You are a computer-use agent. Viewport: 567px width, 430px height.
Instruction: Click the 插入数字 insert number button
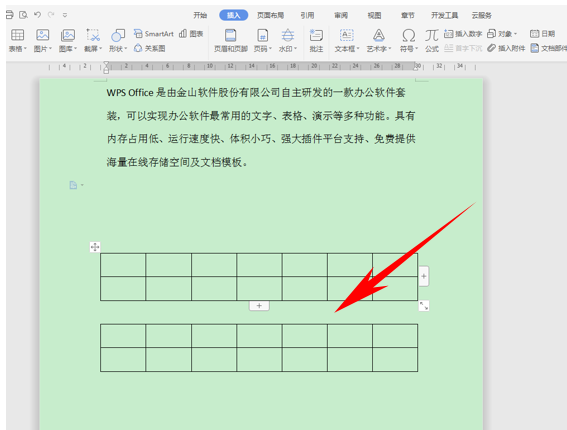[x=463, y=34]
